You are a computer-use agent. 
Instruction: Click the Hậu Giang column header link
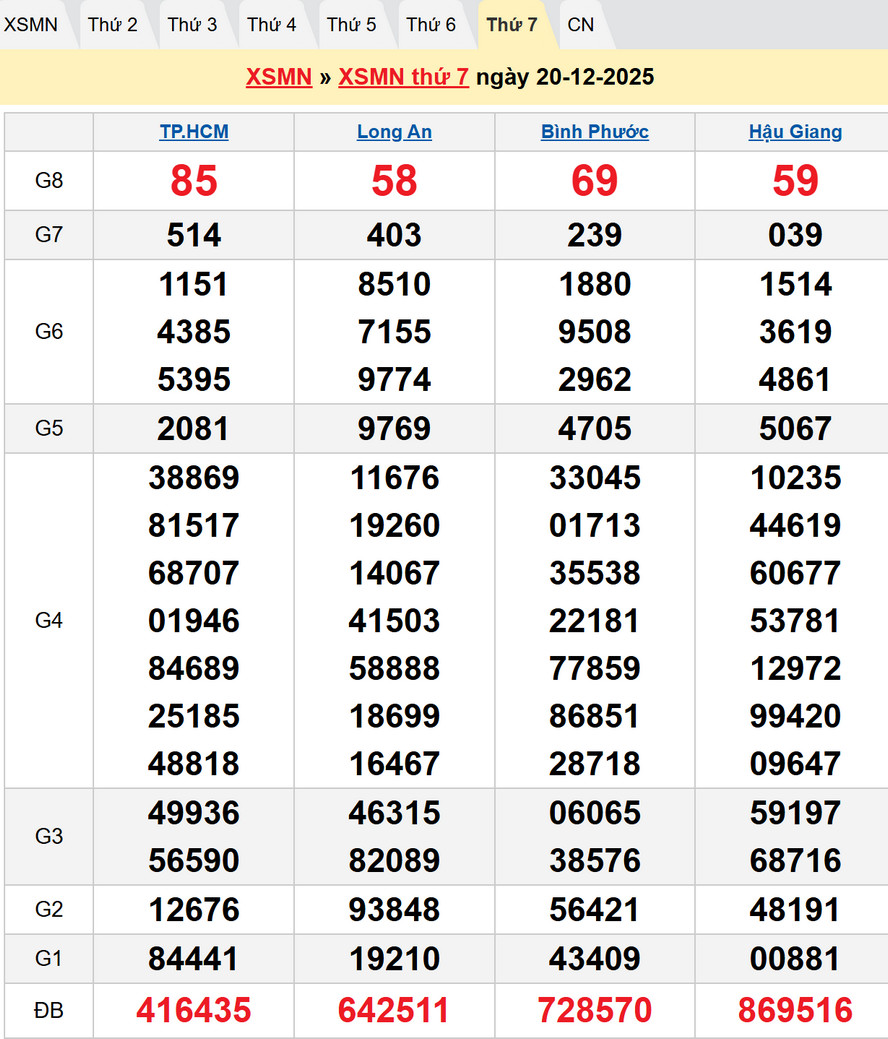[795, 132]
